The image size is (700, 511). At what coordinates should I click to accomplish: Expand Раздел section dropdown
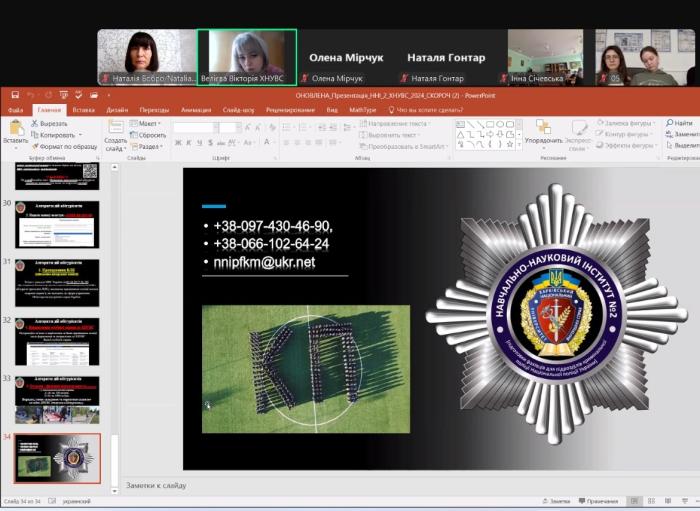(x=150, y=146)
